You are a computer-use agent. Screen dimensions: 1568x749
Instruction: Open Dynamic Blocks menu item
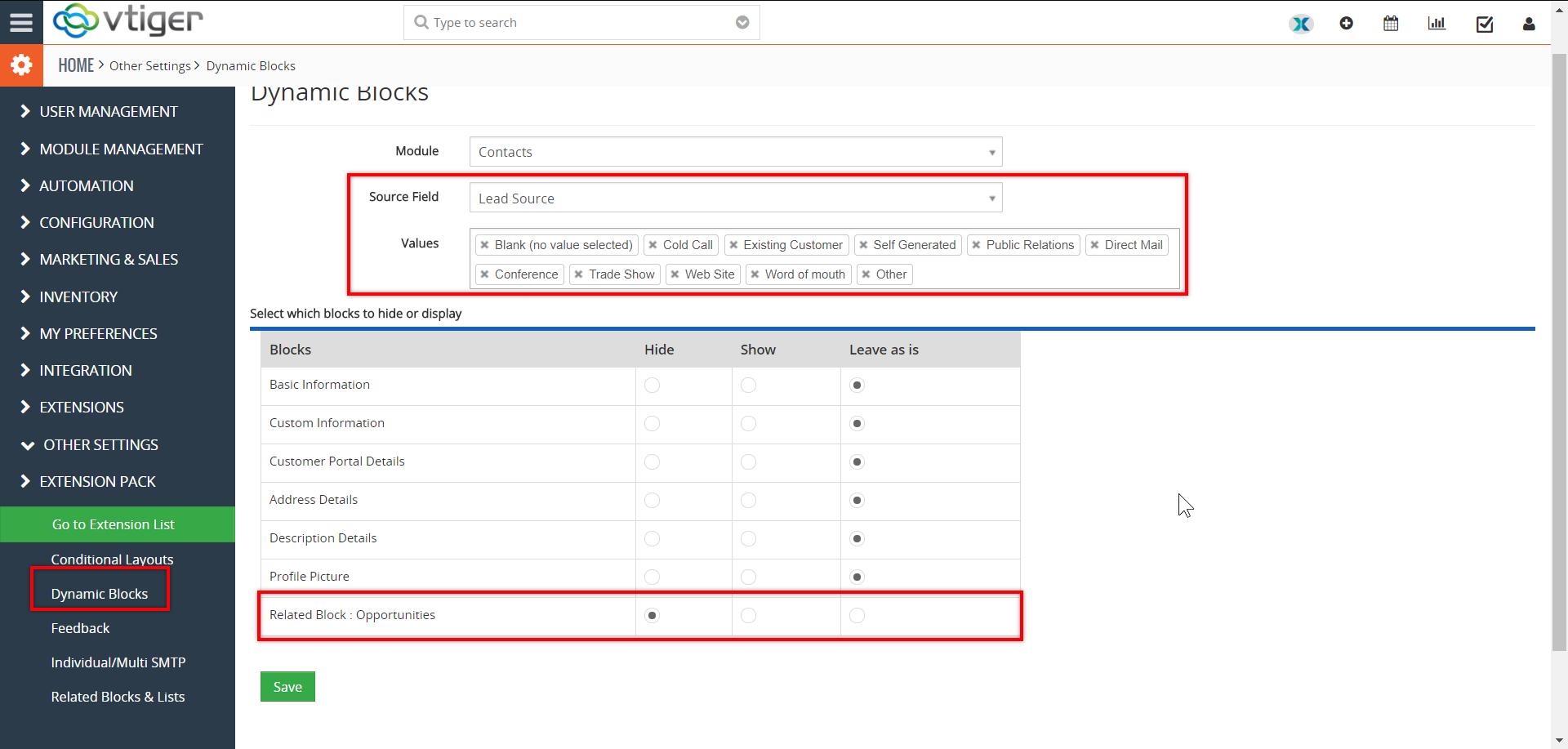[x=100, y=594]
